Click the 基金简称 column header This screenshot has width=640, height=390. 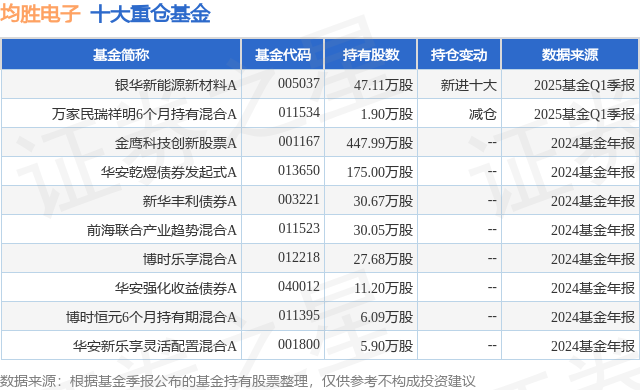[121, 55]
